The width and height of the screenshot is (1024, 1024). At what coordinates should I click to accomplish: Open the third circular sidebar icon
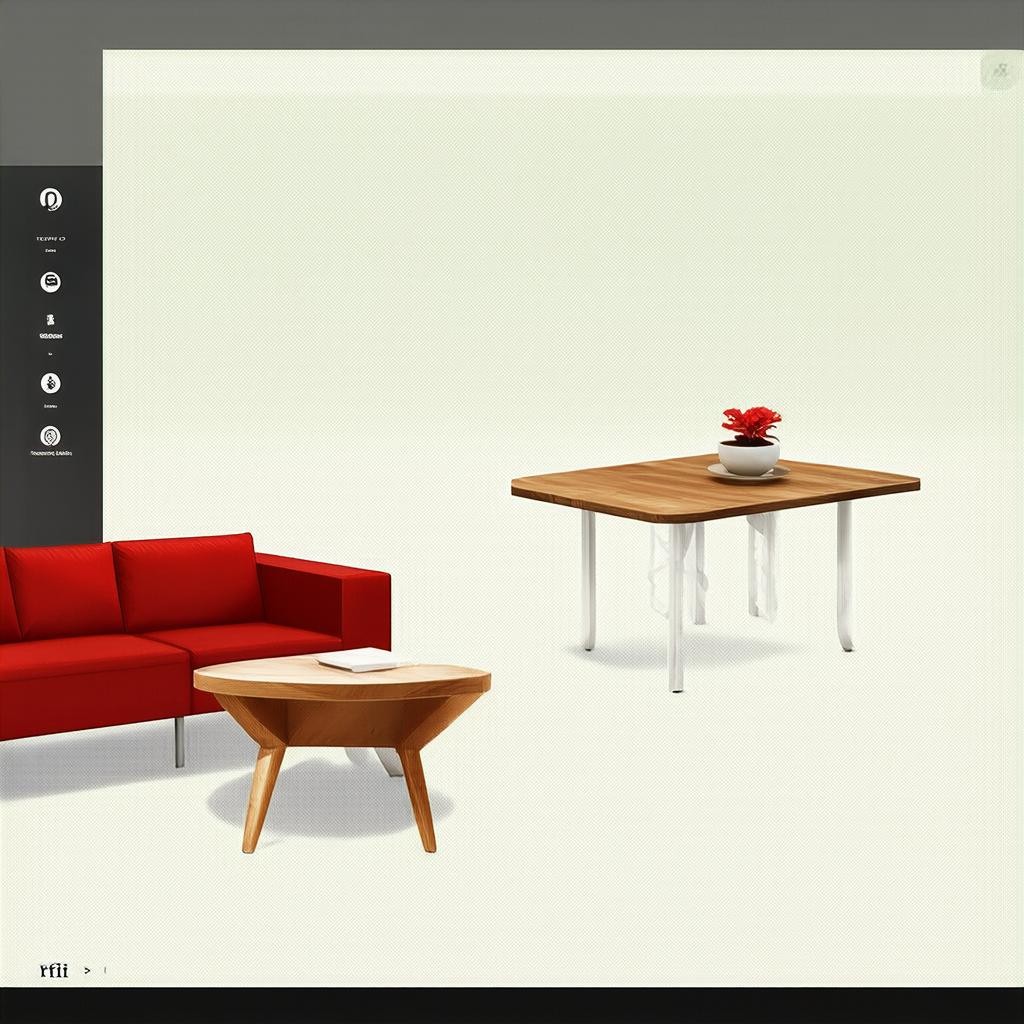coord(50,383)
